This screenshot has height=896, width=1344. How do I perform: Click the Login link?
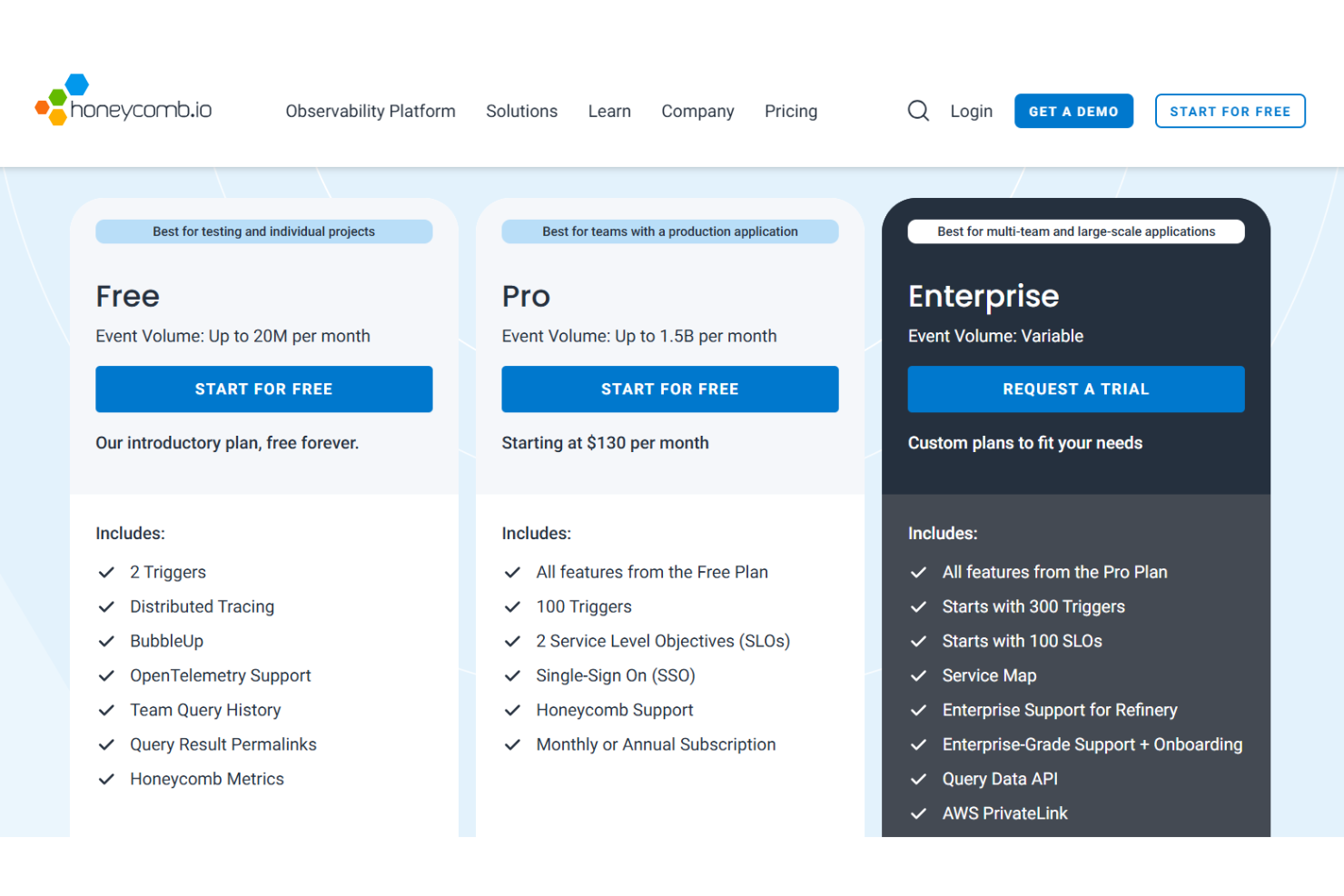tap(971, 111)
